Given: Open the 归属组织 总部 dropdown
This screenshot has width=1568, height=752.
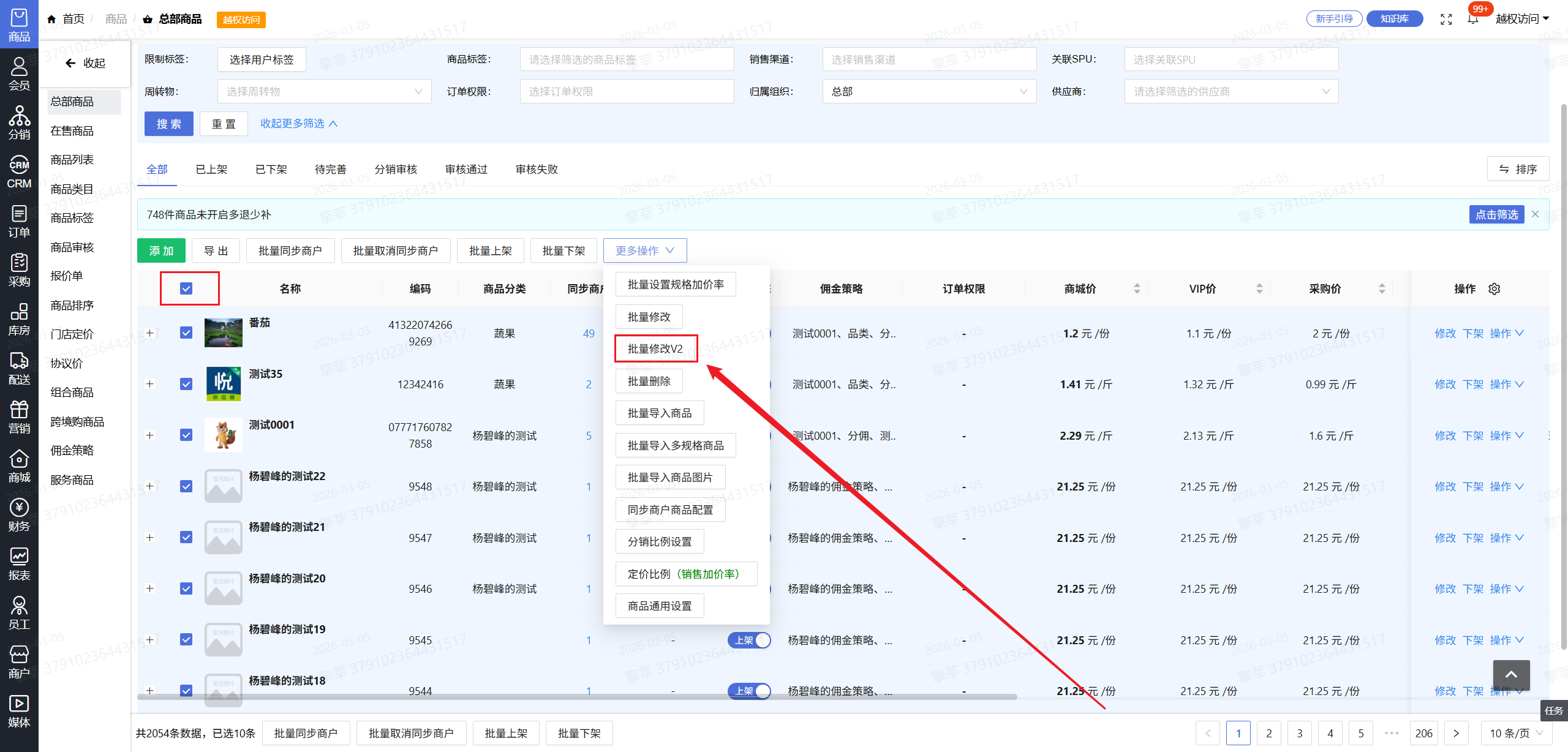Looking at the screenshot, I should coord(929,91).
